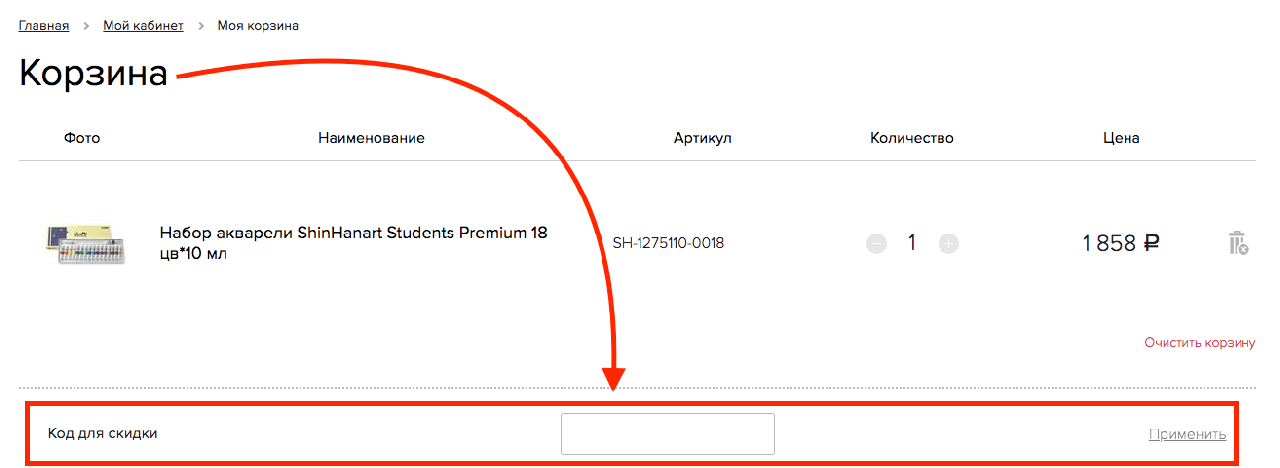Viewport: 1280px width, 468px height.
Task: Click the Код для скидки label
Action: (x=103, y=433)
